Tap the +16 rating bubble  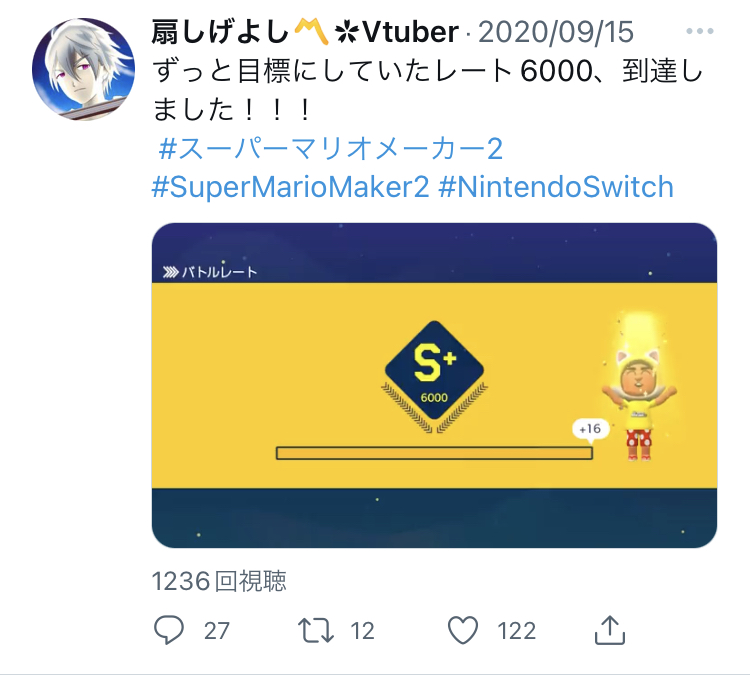coord(590,429)
